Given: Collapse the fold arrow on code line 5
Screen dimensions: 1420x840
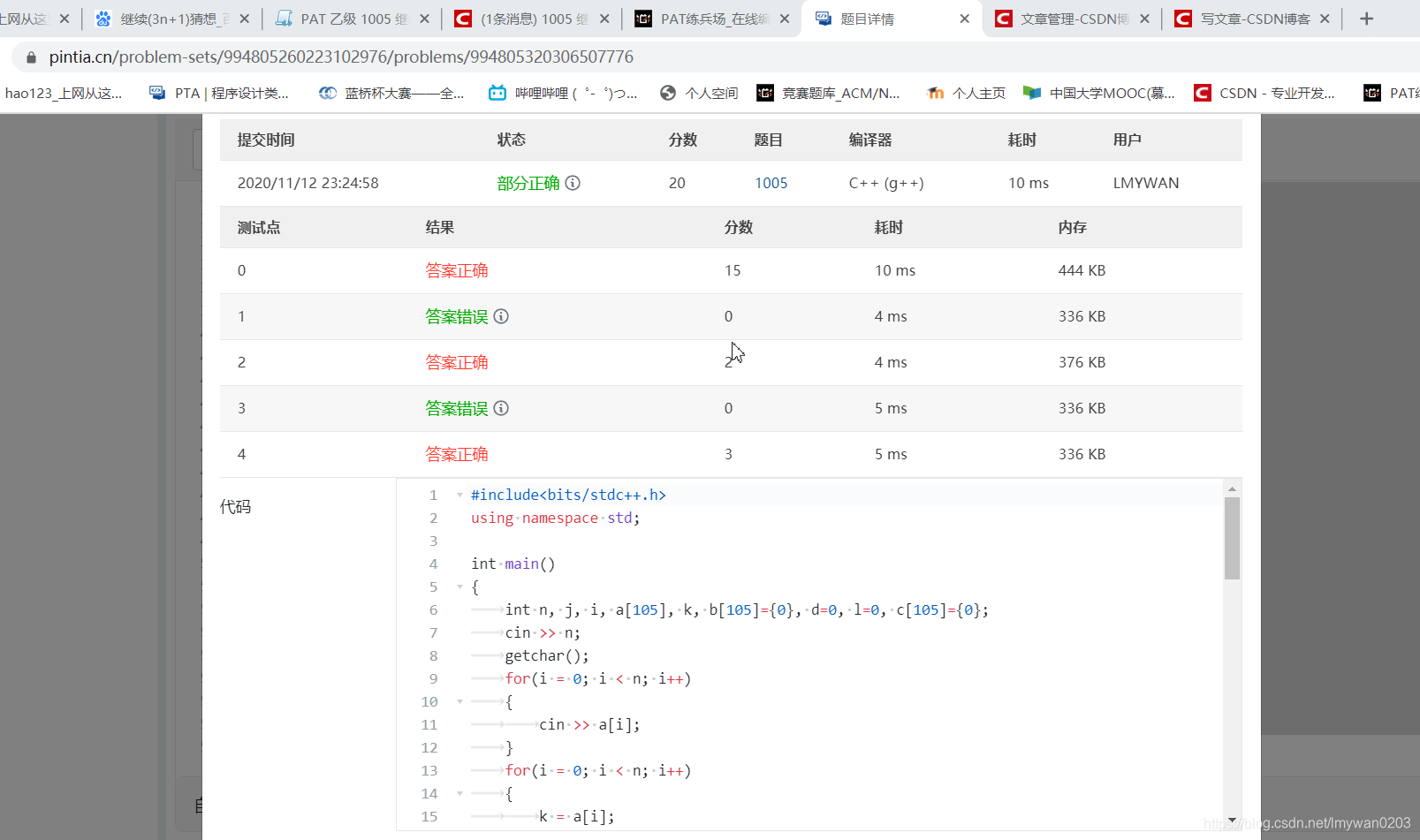Looking at the screenshot, I should [x=459, y=586].
